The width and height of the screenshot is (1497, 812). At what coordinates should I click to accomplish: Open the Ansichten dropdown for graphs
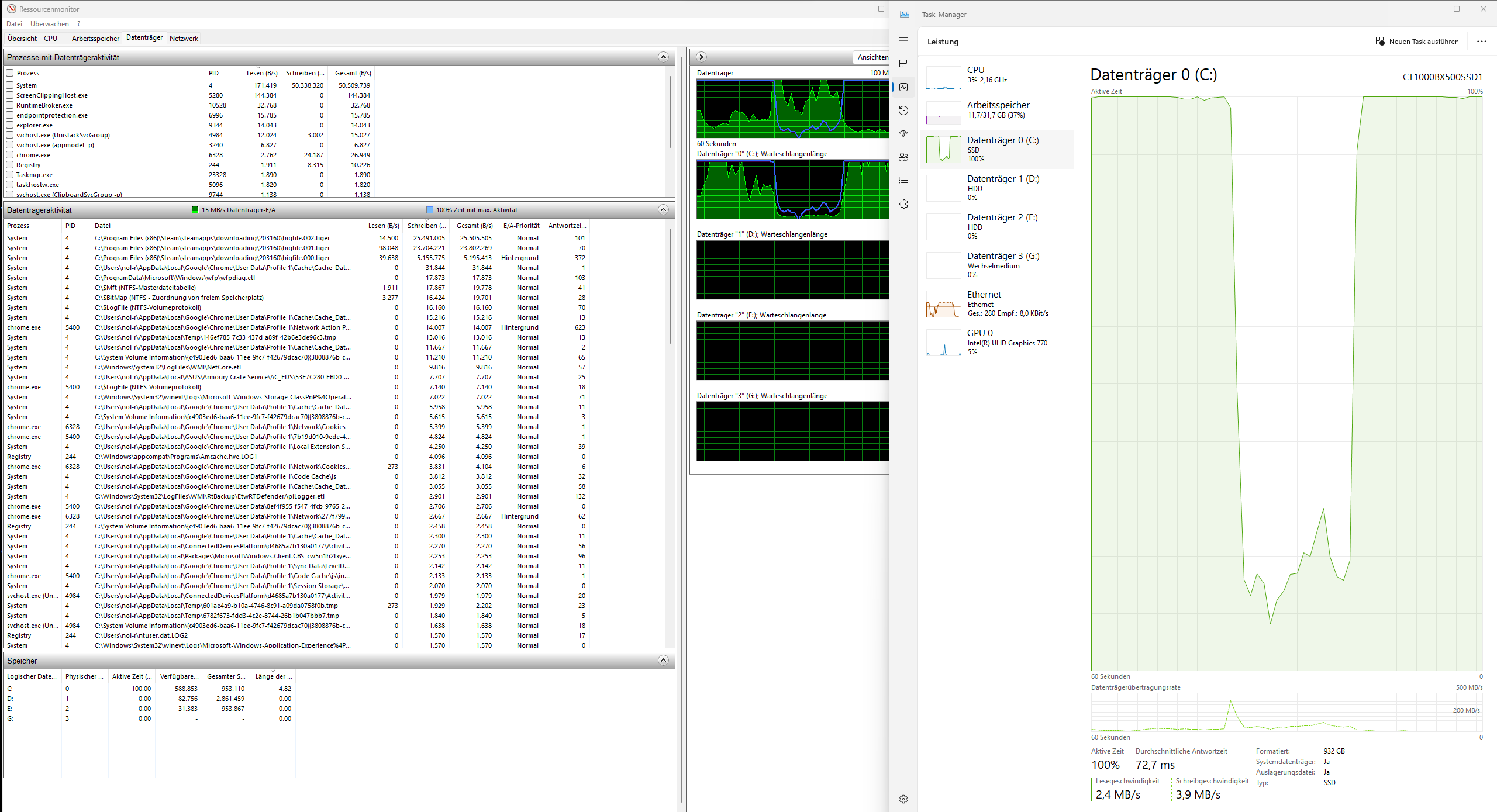click(872, 57)
